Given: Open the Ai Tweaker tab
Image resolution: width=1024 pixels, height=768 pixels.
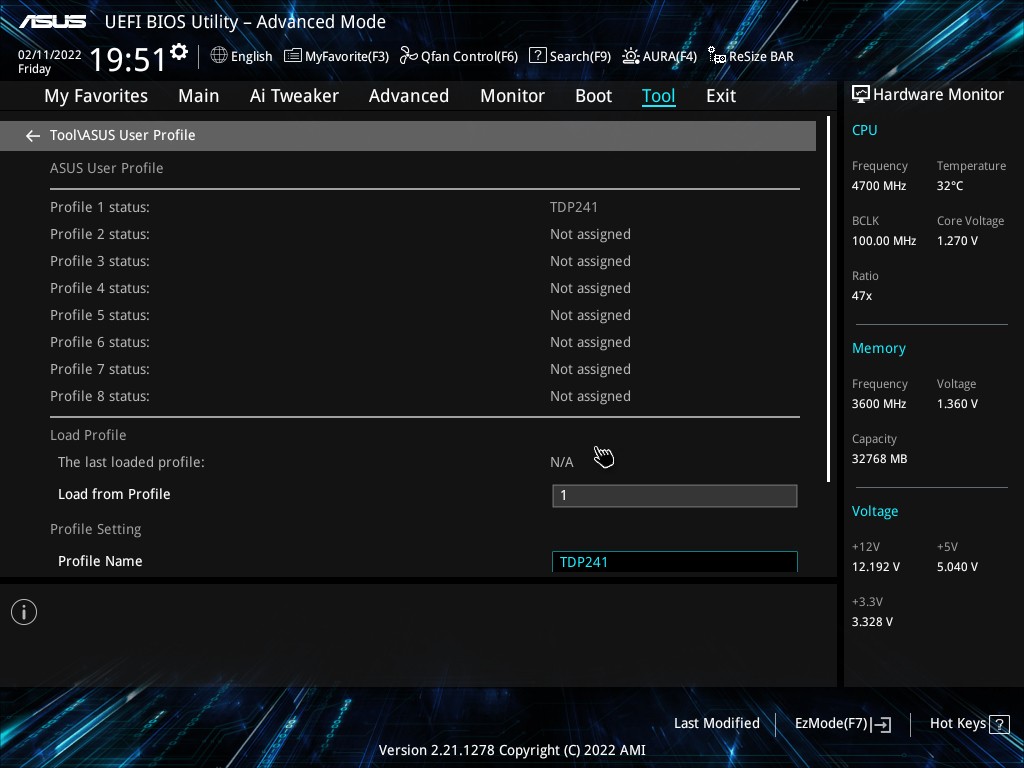Looking at the screenshot, I should pyautogui.click(x=294, y=96).
